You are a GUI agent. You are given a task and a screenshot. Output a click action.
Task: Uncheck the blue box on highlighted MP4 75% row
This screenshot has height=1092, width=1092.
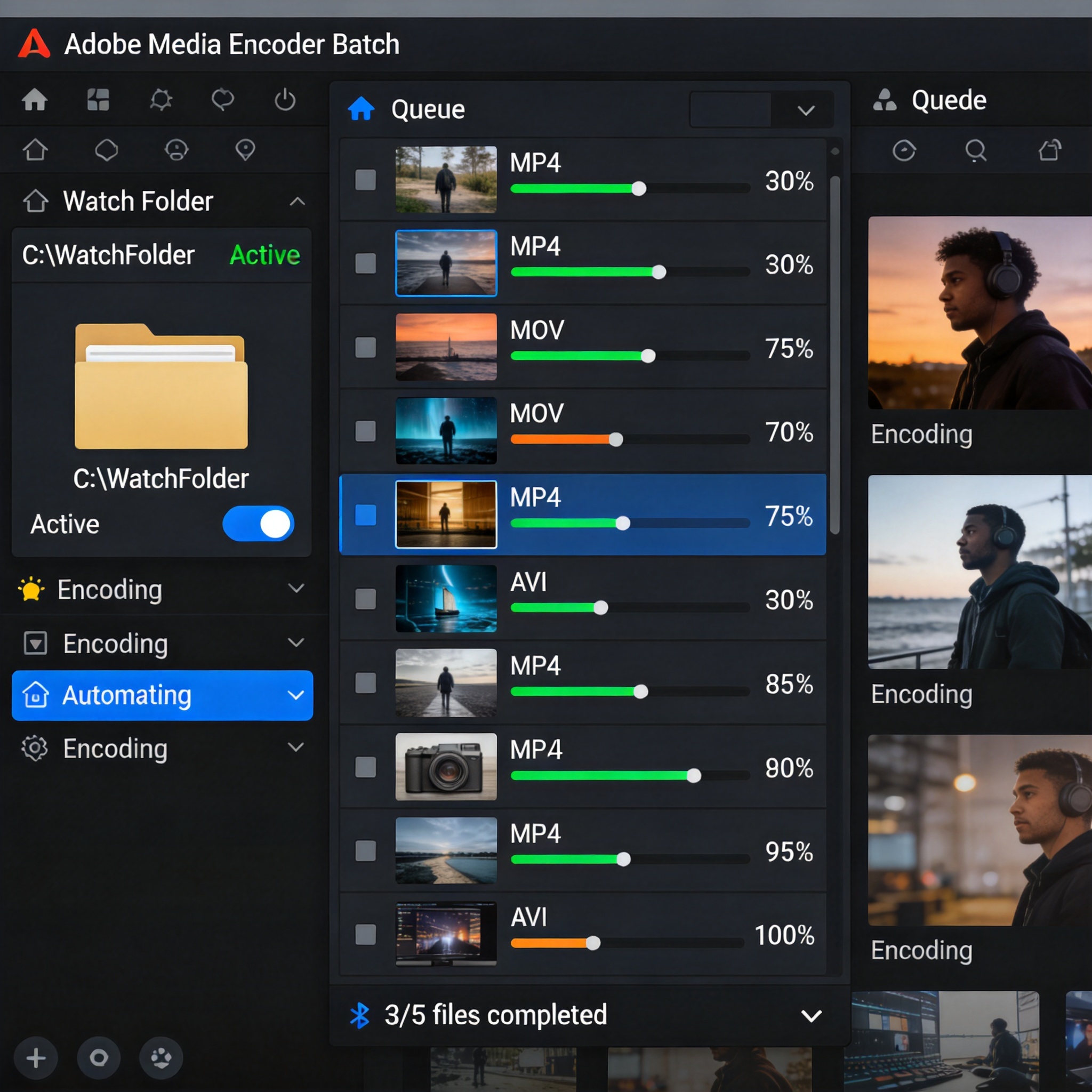(x=365, y=515)
